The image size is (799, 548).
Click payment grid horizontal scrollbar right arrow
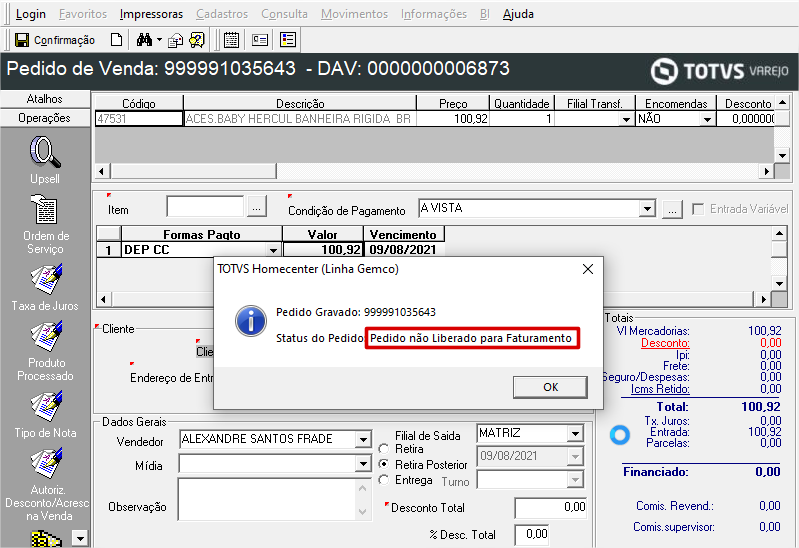[763, 299]
